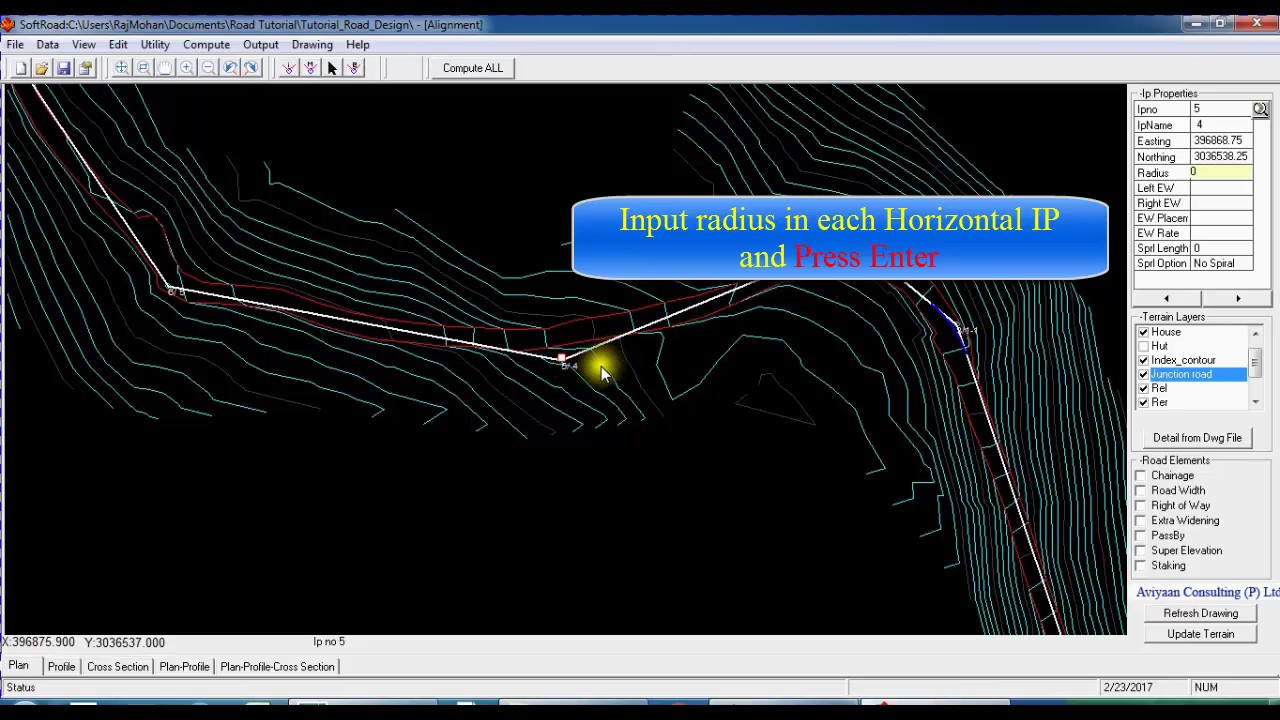Image resolution: width=1280 pixels, height=720 pixels.
Task: Select the zoom extents tool
Action: point(121,68)
